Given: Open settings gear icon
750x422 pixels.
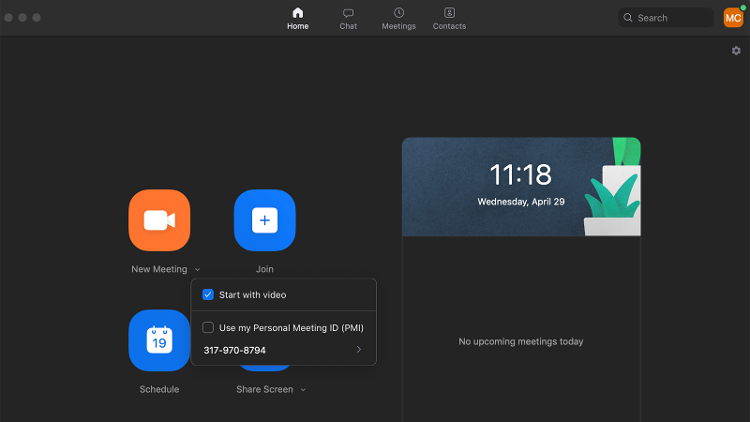Looking at the screenshot, I should [736, 51].
